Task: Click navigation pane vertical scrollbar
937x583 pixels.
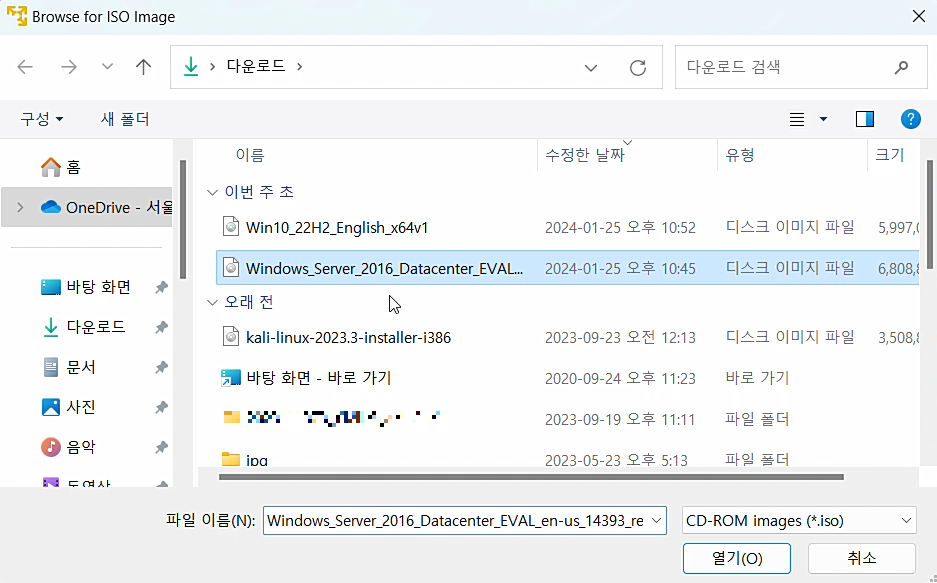Action: (183, 220)
